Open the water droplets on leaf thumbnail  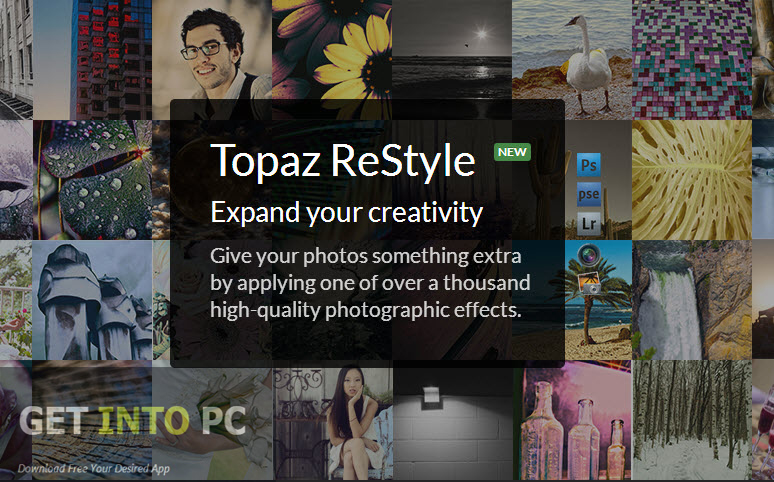coord(92,180)
